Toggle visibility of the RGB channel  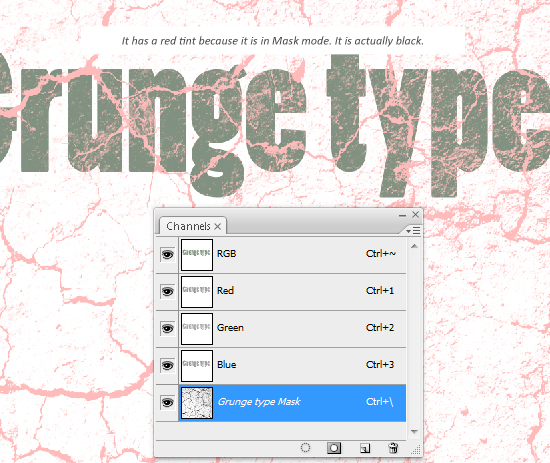click(x=167, y=254)
